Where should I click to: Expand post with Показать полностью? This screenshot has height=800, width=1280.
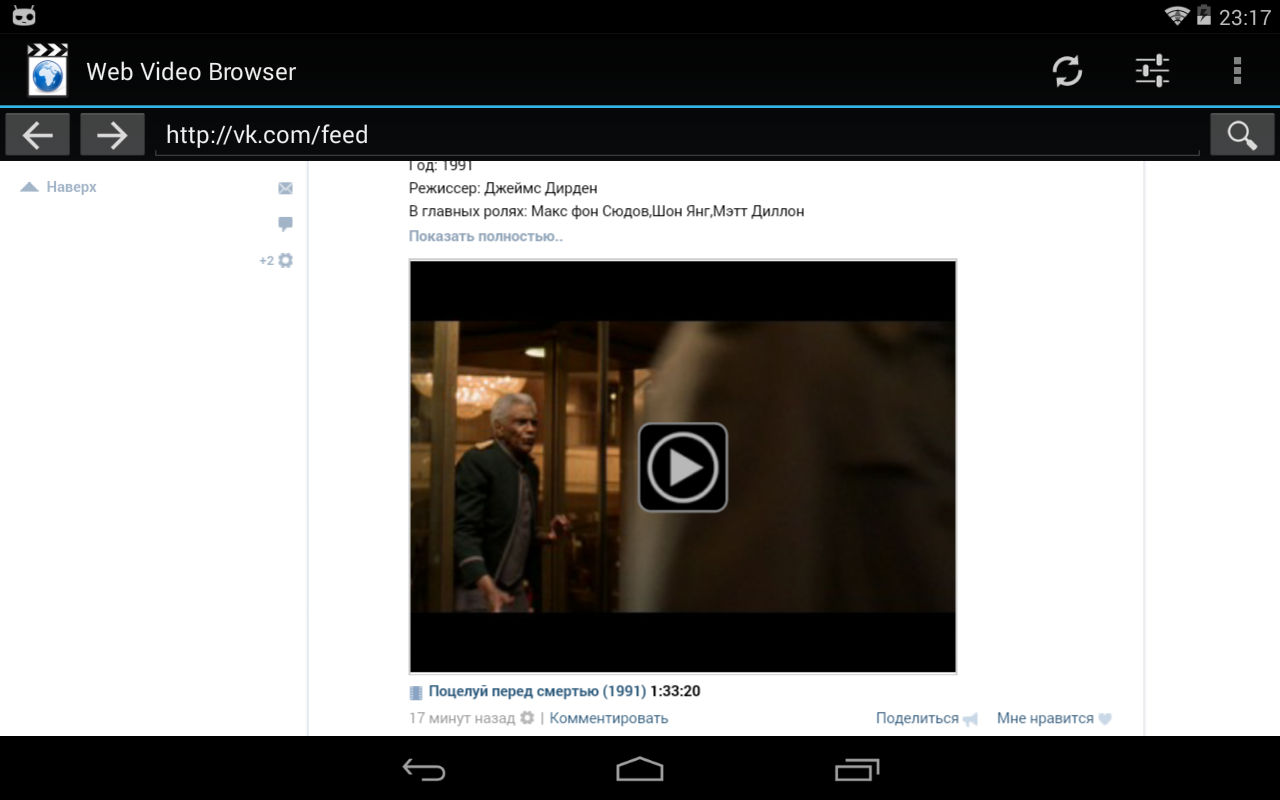(485, 237)
